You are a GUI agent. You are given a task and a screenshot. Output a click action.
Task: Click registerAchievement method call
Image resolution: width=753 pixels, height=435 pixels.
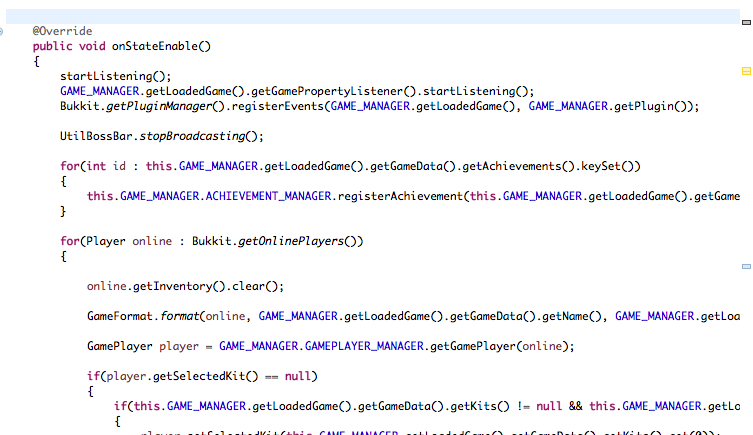(401, 196)
